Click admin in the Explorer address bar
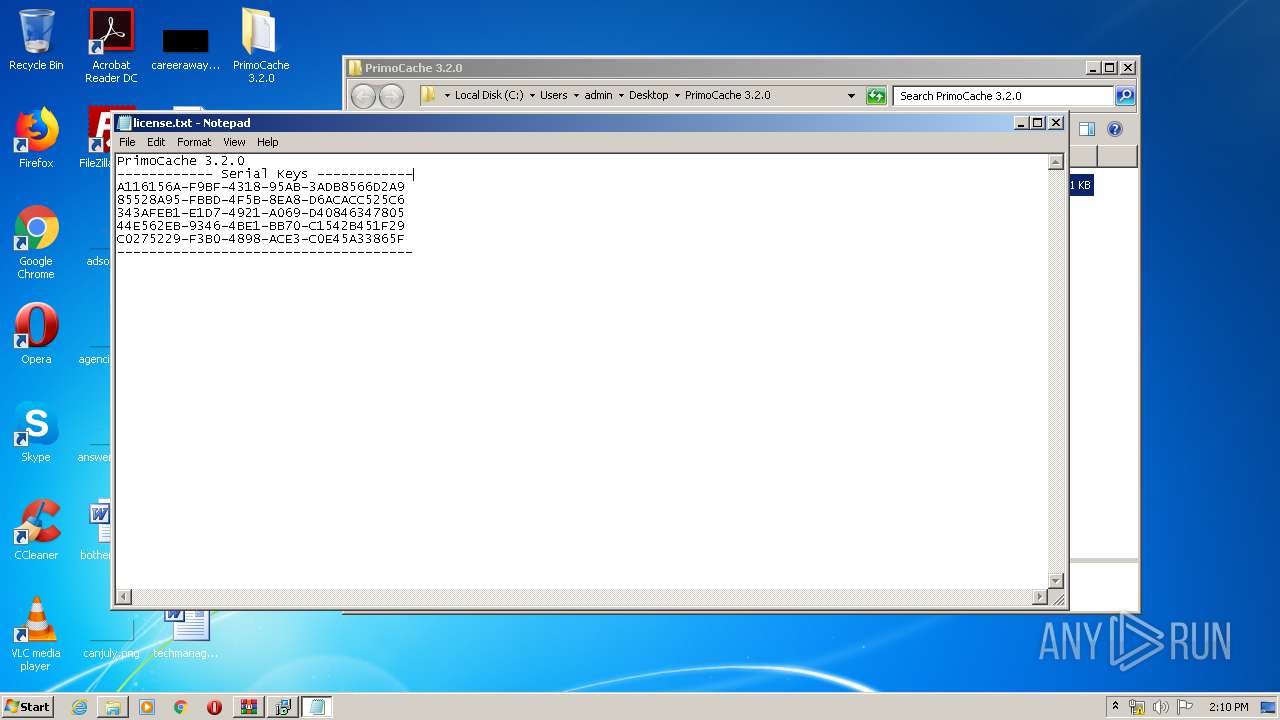This screenshot has width=1280, height=720. pyautogui.click(x=598, y=96)
